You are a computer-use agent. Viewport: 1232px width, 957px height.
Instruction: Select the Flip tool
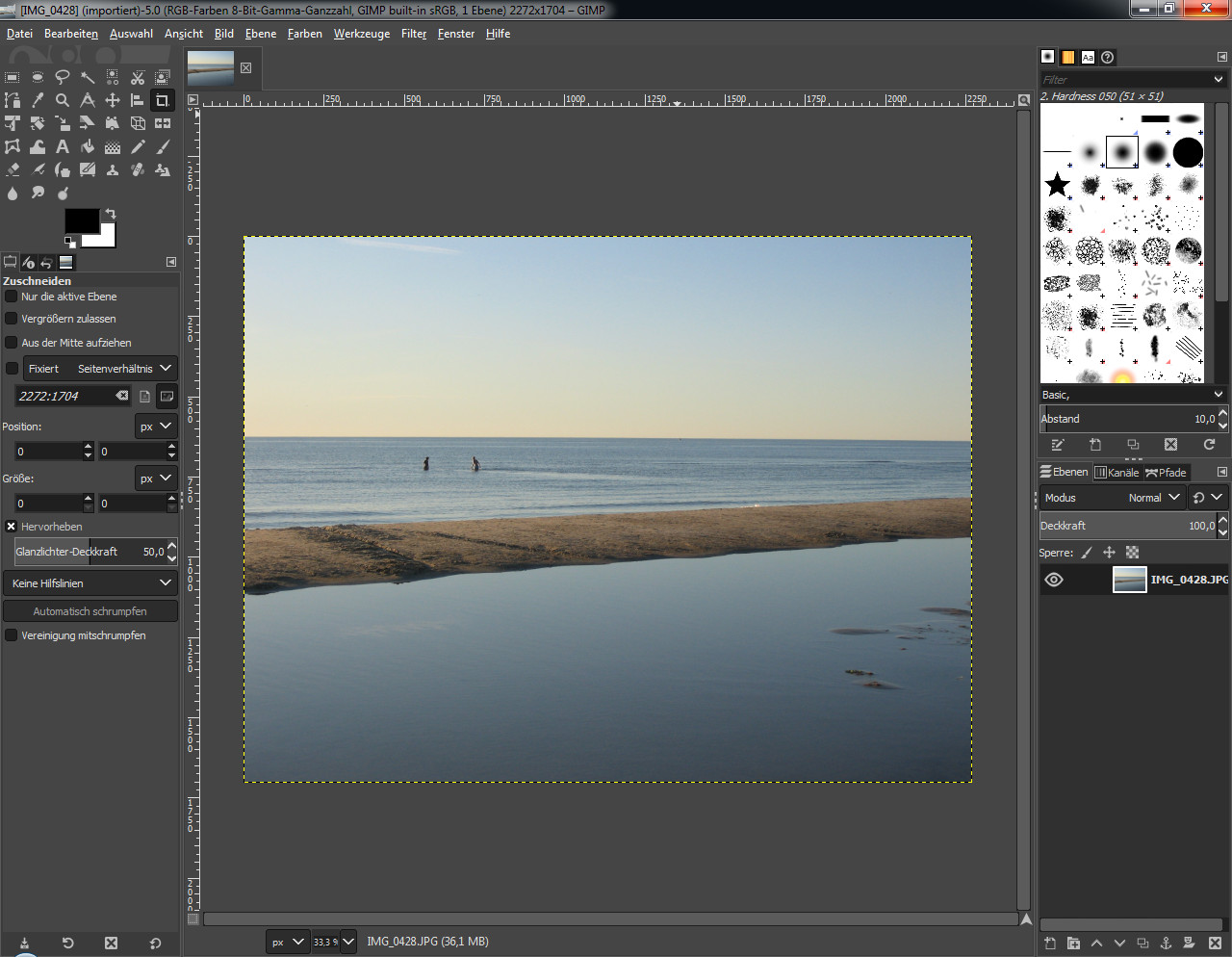(x=163, y=123)
